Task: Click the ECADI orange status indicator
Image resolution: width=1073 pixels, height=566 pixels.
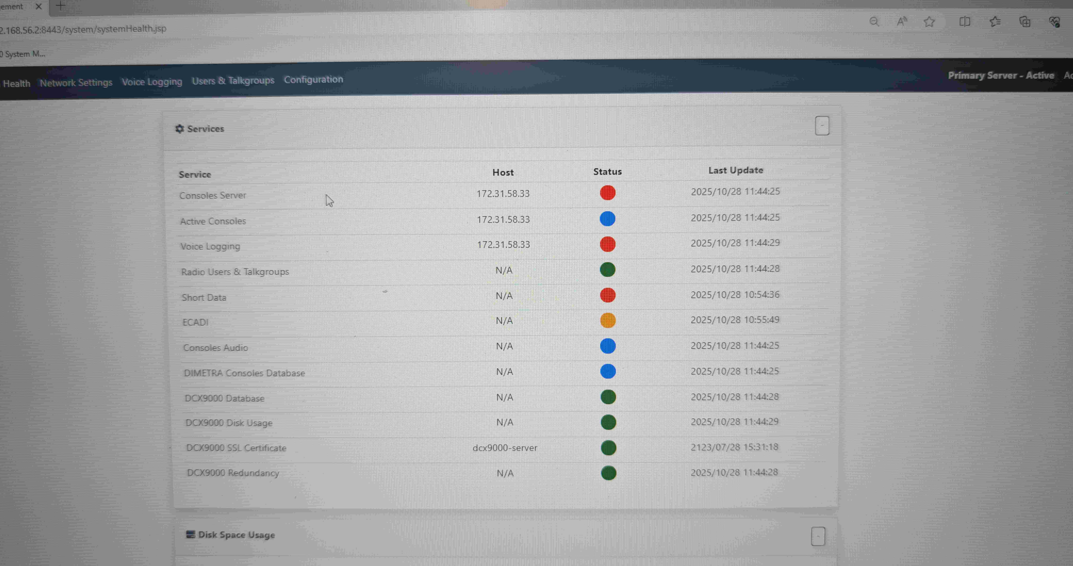Action: click(608, 320)
